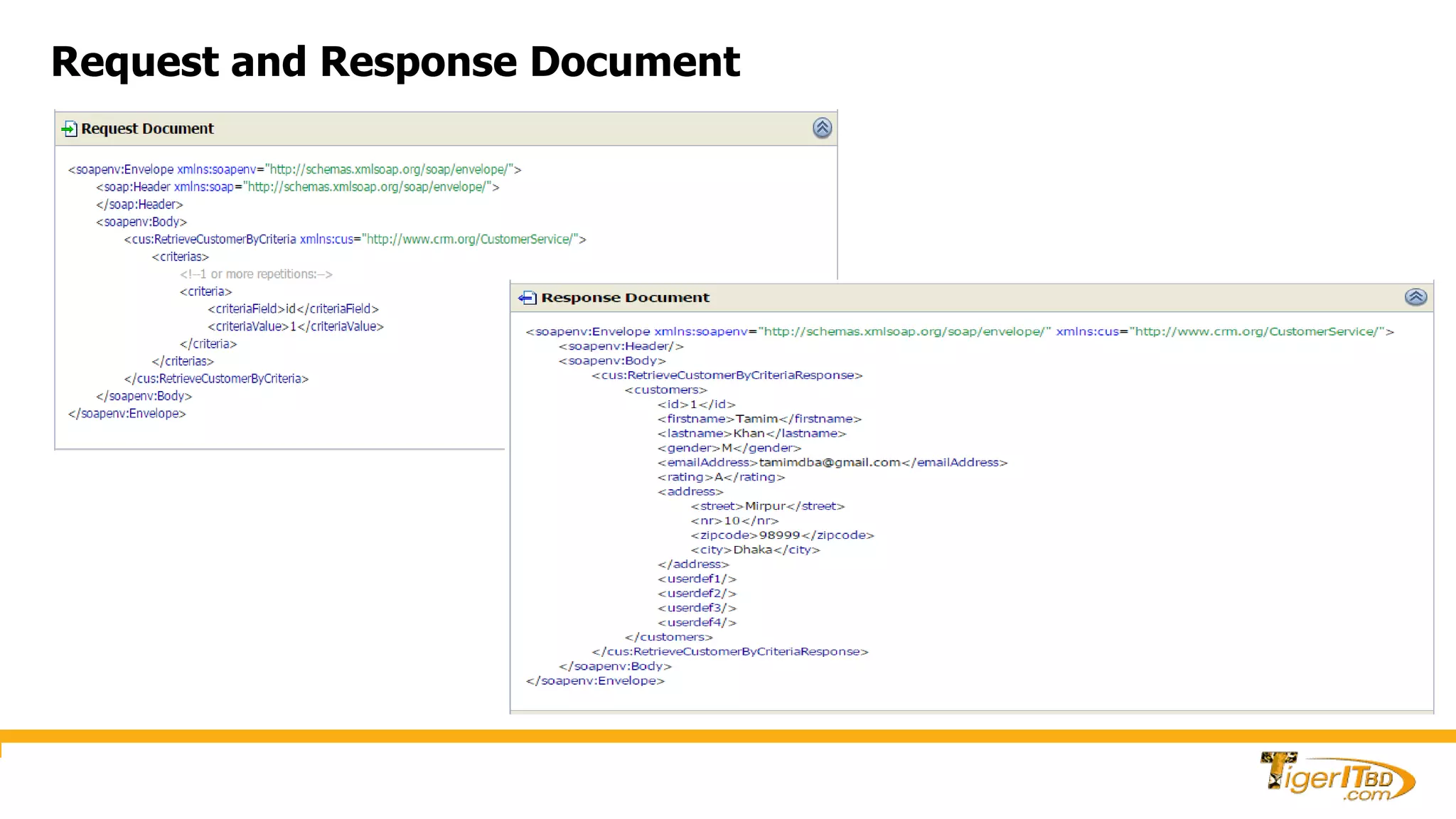The image size is (1456, 819).
Task: Click the closing customers tag
Action: (668, 638)
